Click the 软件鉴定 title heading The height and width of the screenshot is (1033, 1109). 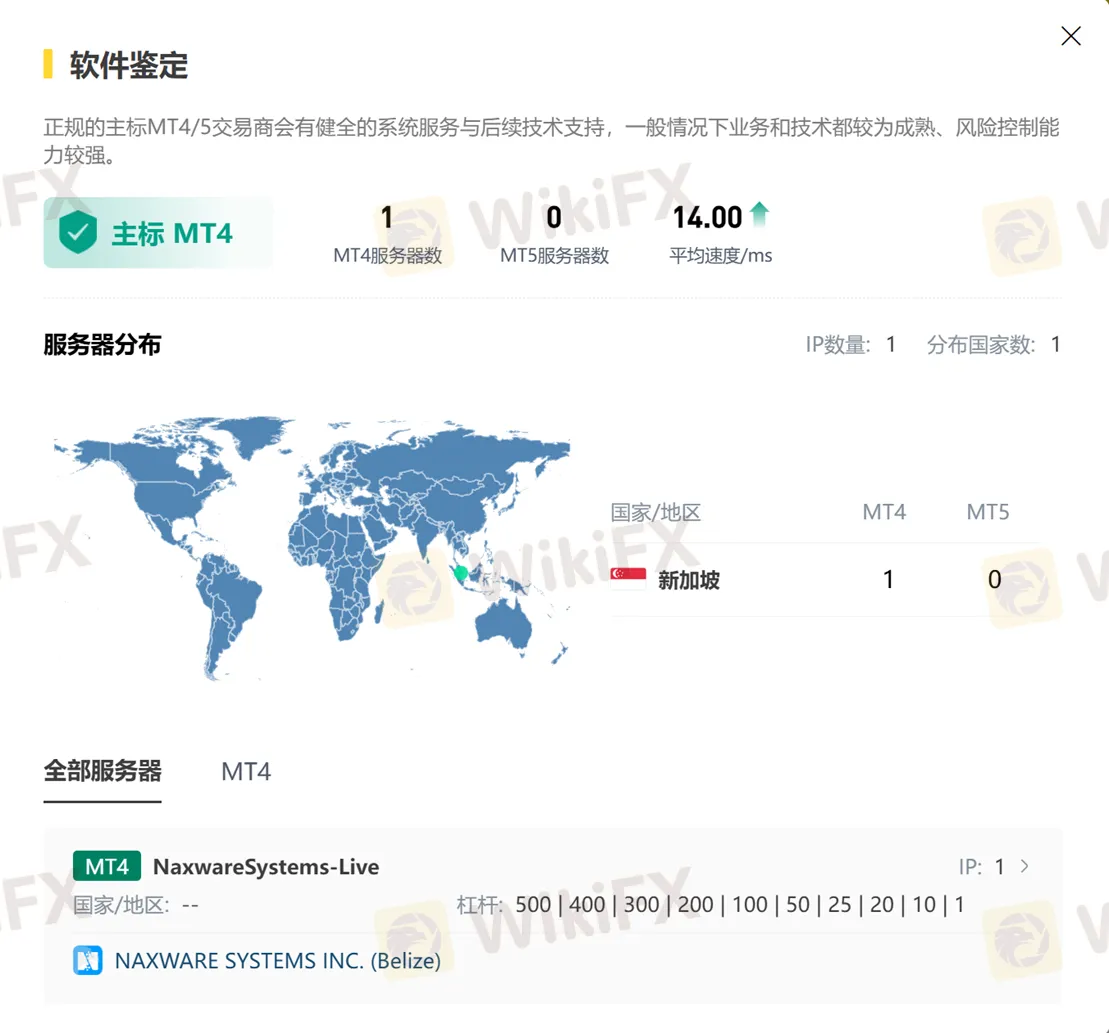coord(129,65)
